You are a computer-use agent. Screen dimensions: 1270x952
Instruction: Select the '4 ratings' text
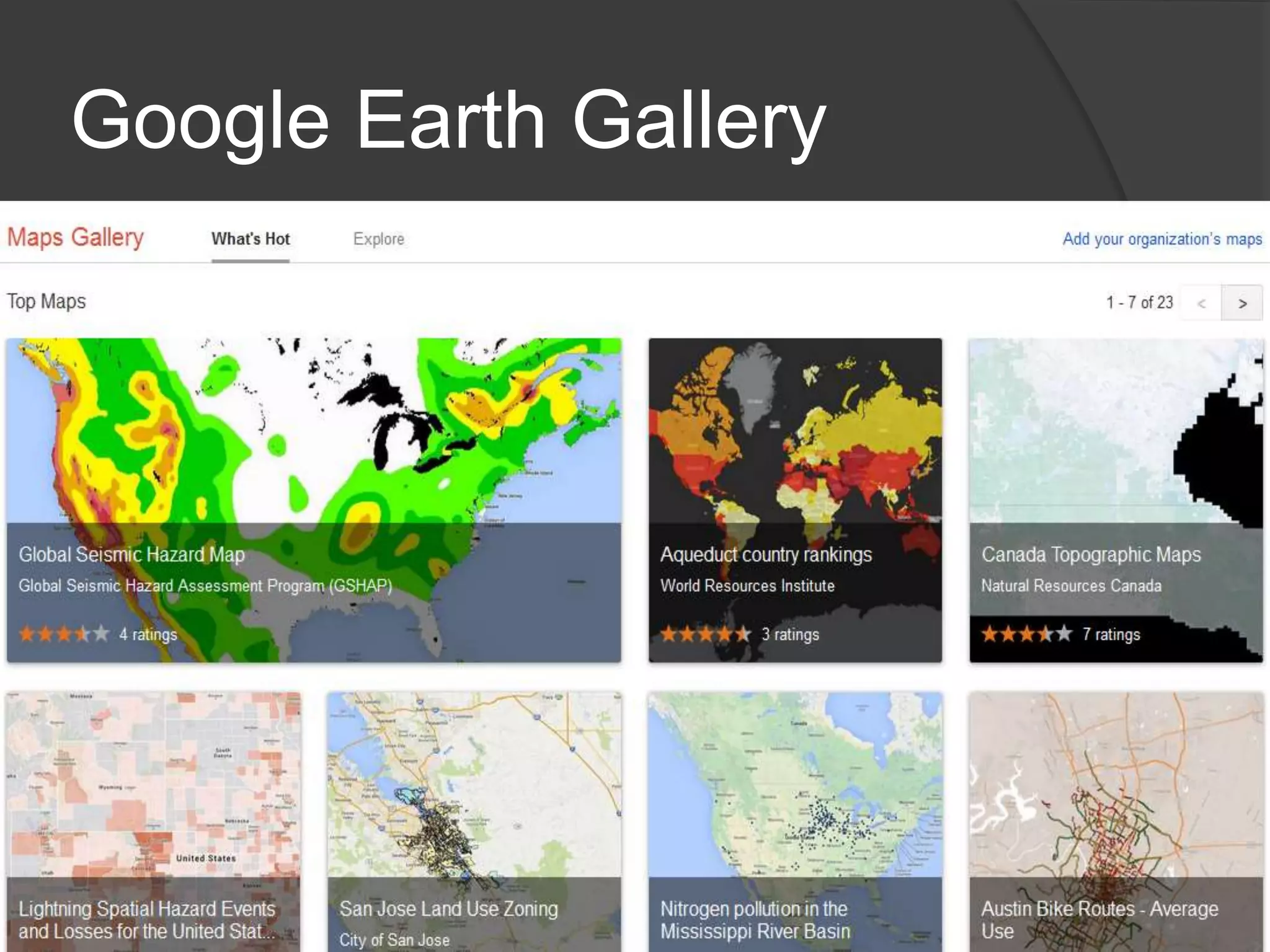point(148,635)
